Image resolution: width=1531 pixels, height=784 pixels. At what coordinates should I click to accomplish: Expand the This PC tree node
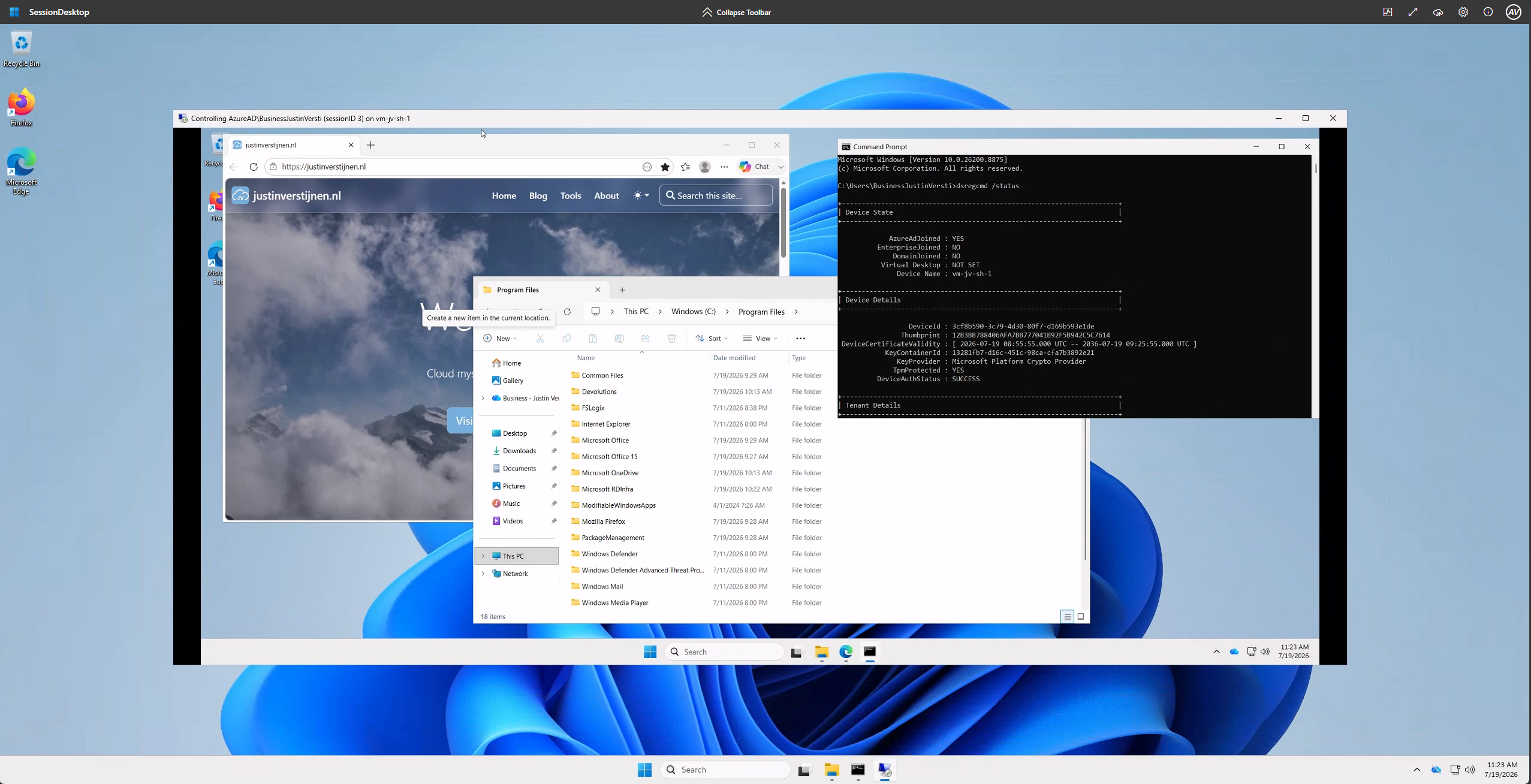pyautogui.click(x=483, y=556)
